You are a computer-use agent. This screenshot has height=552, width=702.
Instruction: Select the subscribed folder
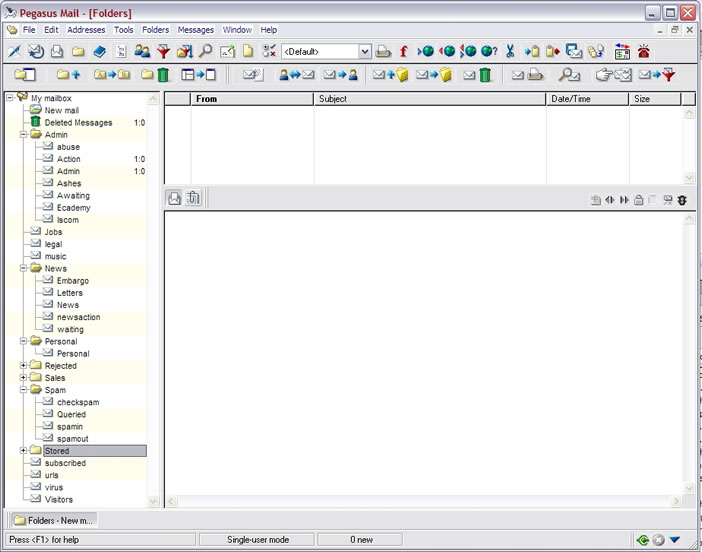click(x=65, y=463)
